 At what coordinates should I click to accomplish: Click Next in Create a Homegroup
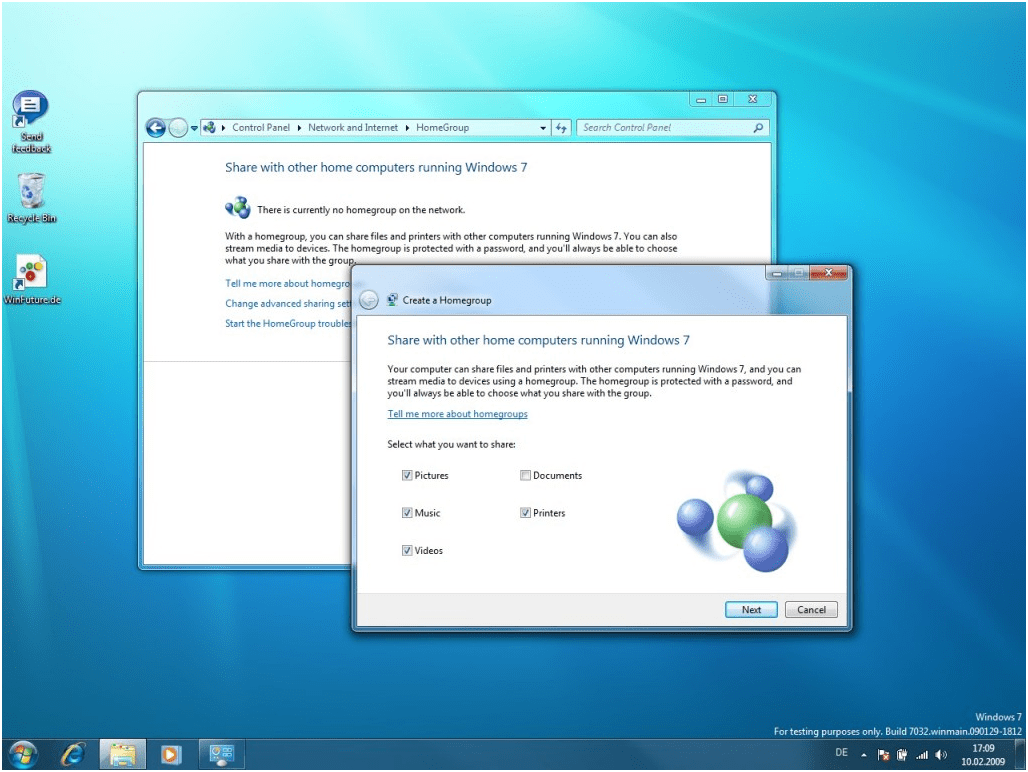(x=751, y=610)
